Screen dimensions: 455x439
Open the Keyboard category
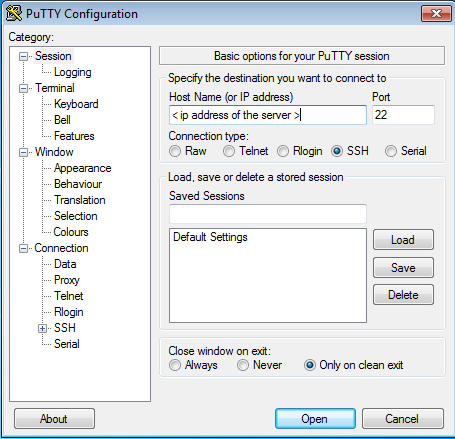point(76,104)
